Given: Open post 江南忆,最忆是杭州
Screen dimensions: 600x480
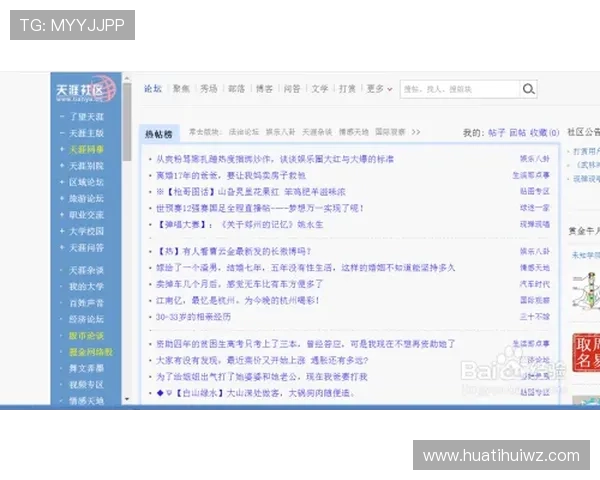Looking at the screenshot, I should 238,300.
